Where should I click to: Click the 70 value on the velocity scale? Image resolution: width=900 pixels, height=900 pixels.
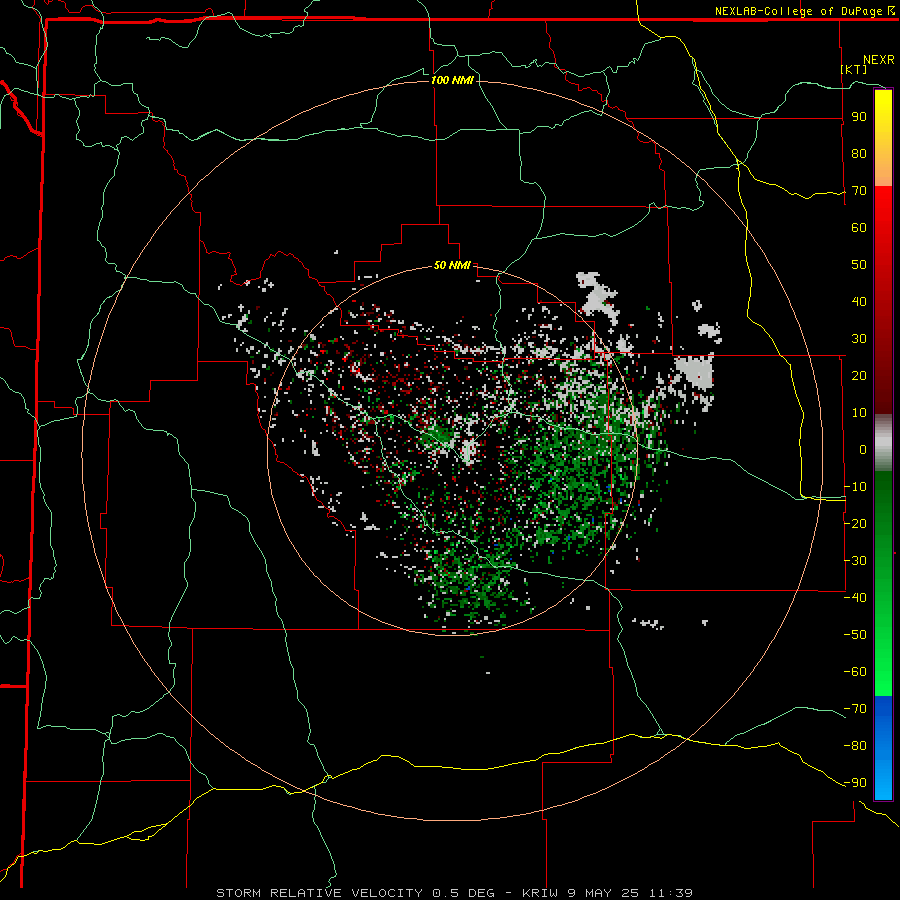click(x=859, y=191)
